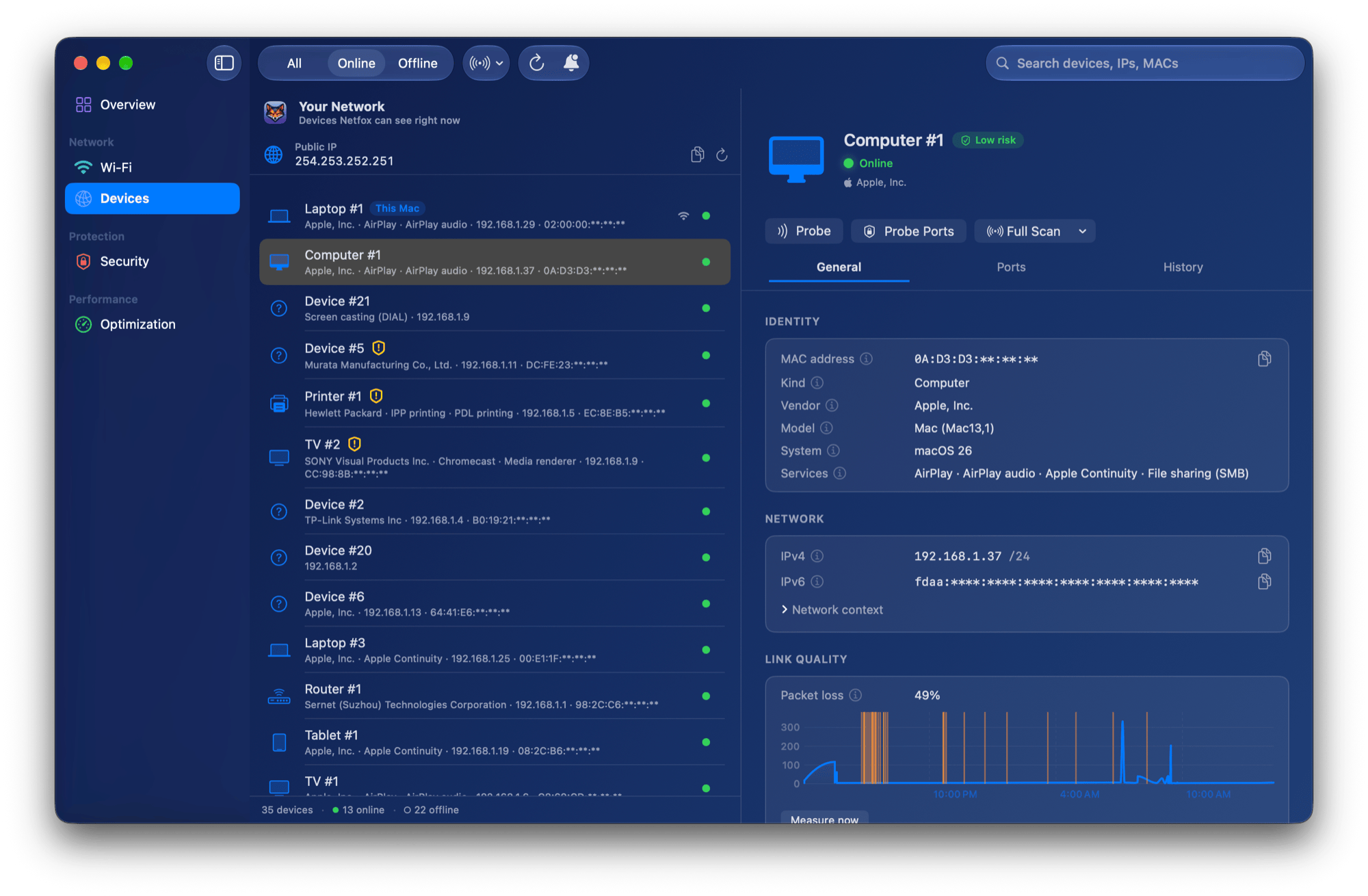
Task: Show info for Services field
Action: pos(840,473)
